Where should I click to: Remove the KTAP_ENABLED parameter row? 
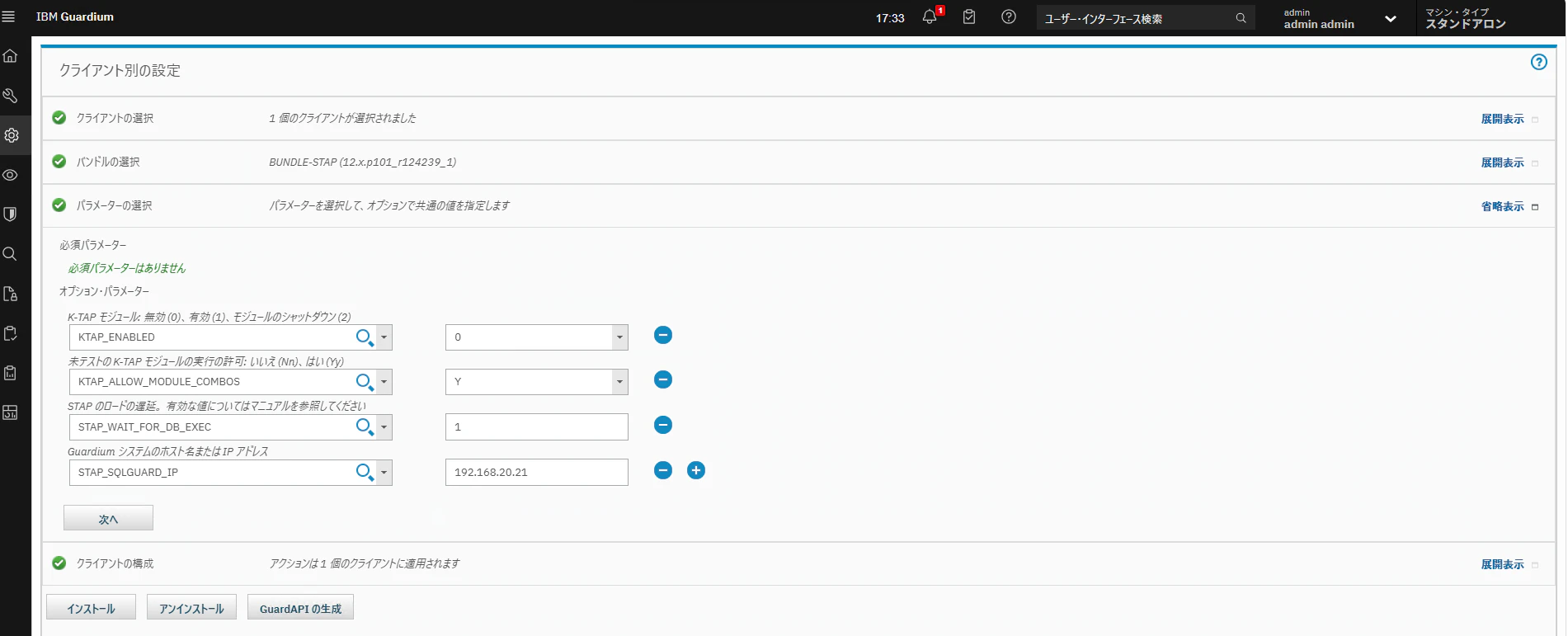(663, 335)
